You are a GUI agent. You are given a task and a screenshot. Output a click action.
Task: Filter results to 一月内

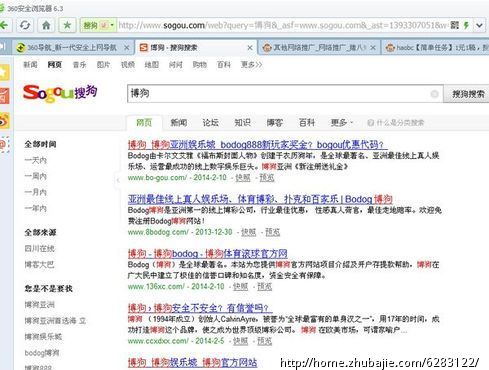(36, 192)
